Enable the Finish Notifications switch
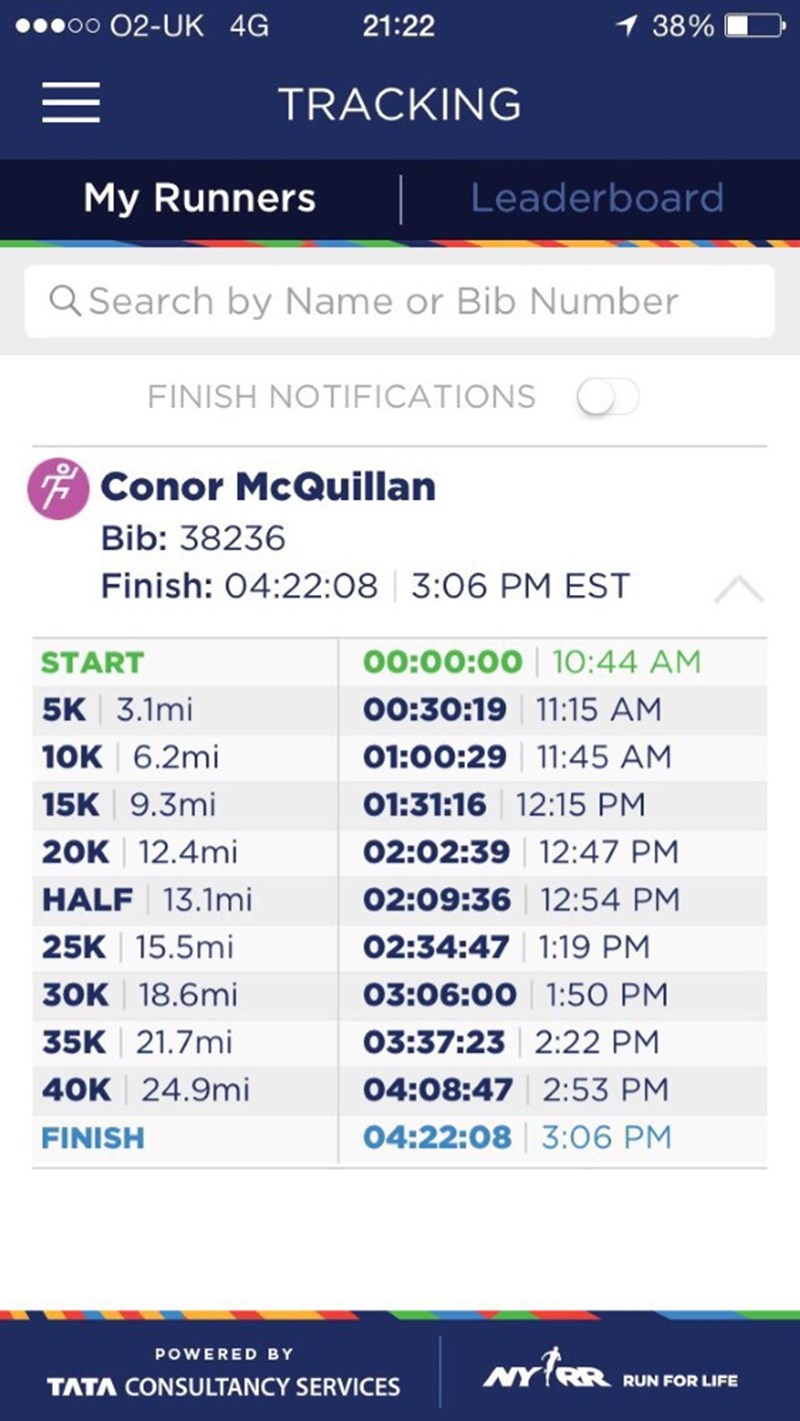Image resolution: width=800 pixels, height=1421 pixels. point(607,398)
